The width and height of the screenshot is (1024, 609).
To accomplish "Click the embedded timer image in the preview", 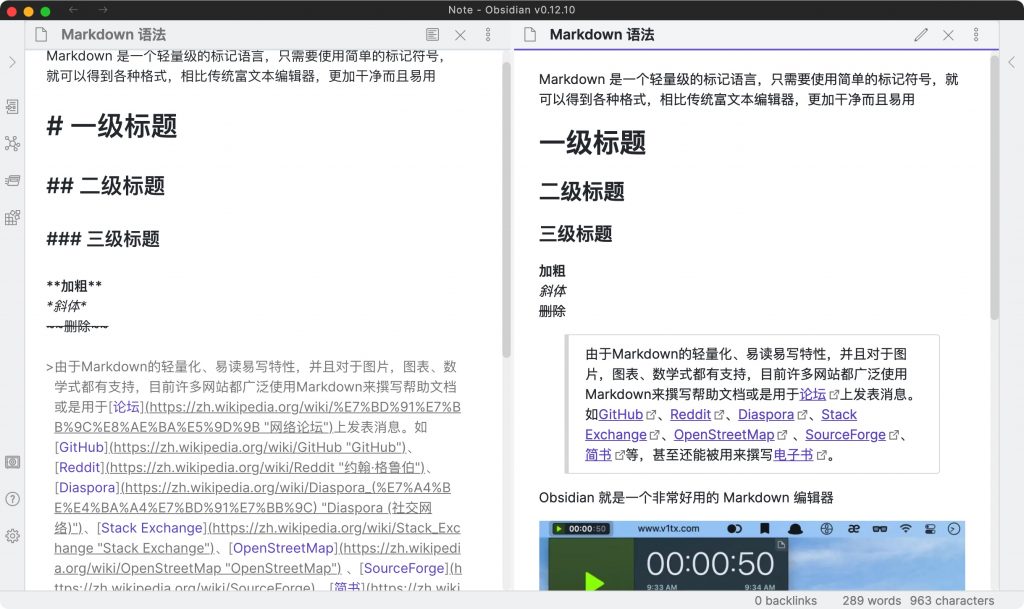I will (x=752, y=555).
